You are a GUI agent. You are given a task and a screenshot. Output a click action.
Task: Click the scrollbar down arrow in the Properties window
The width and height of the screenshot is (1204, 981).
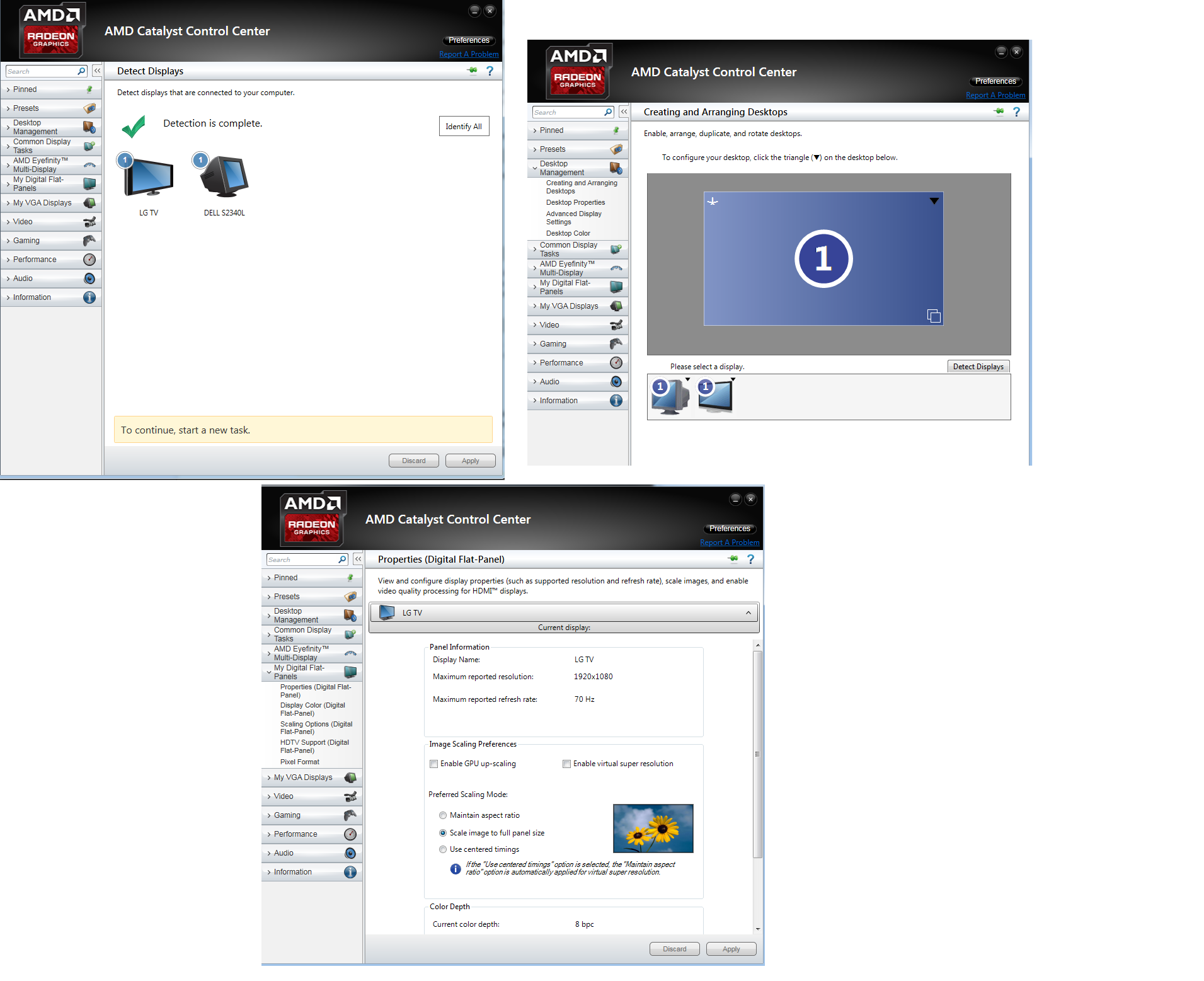[757, 929]
